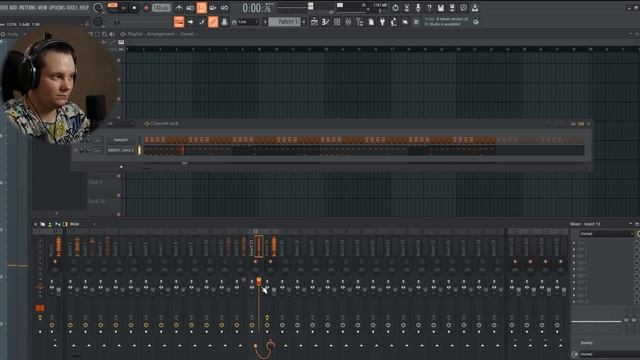Toggle typing keyboard to piano orange icon

[179, 22]
